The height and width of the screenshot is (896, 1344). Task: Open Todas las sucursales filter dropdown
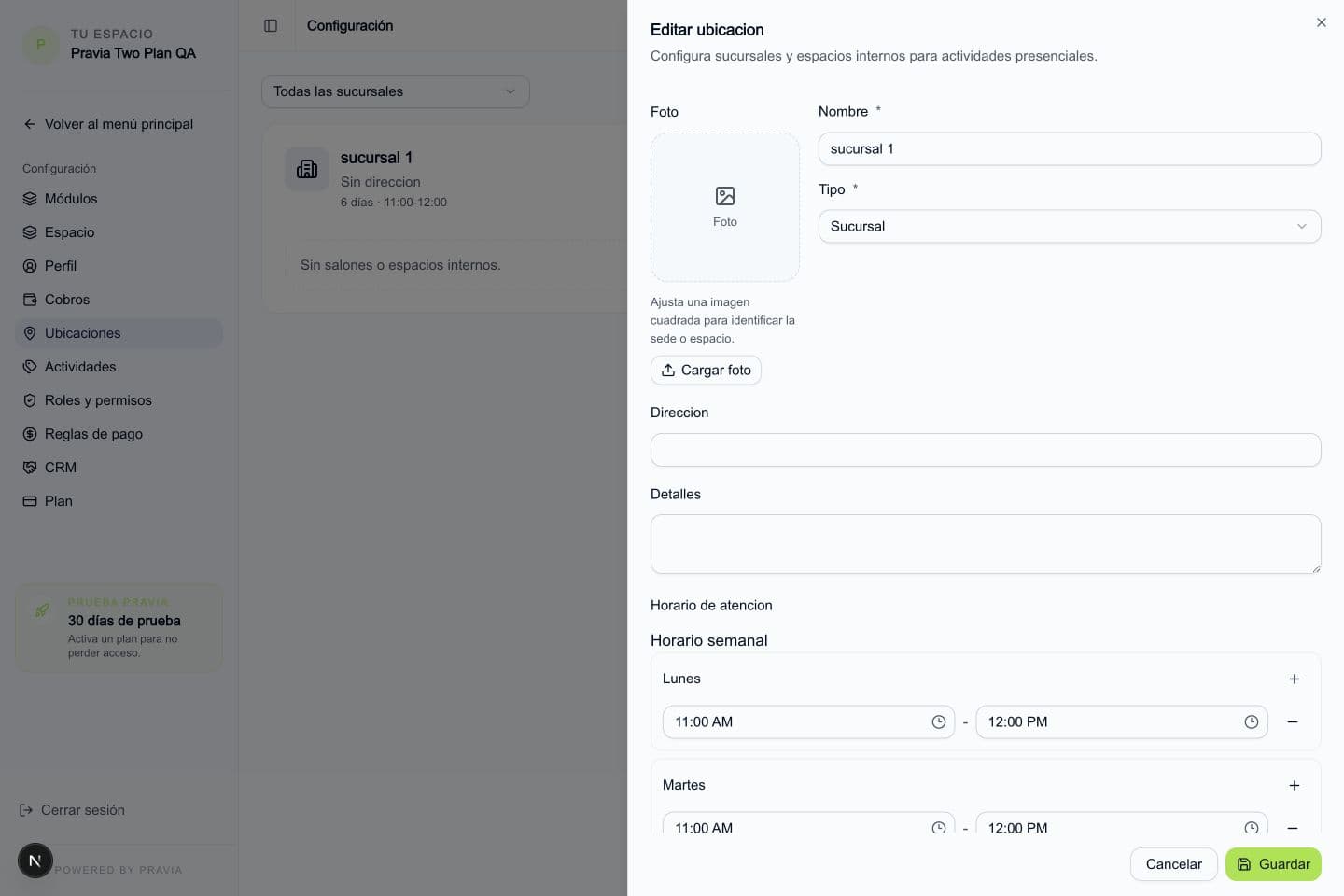396,91
